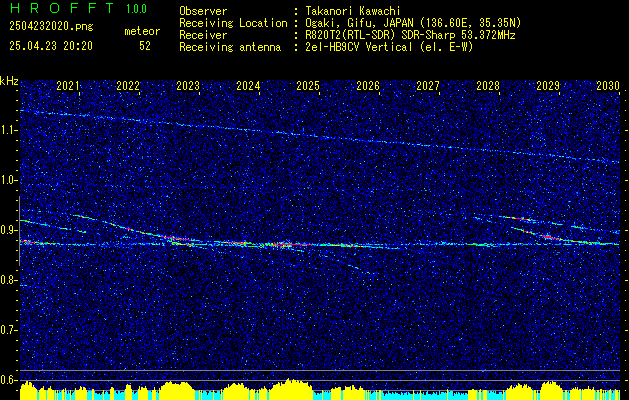Click the meteor count 52

145,46
